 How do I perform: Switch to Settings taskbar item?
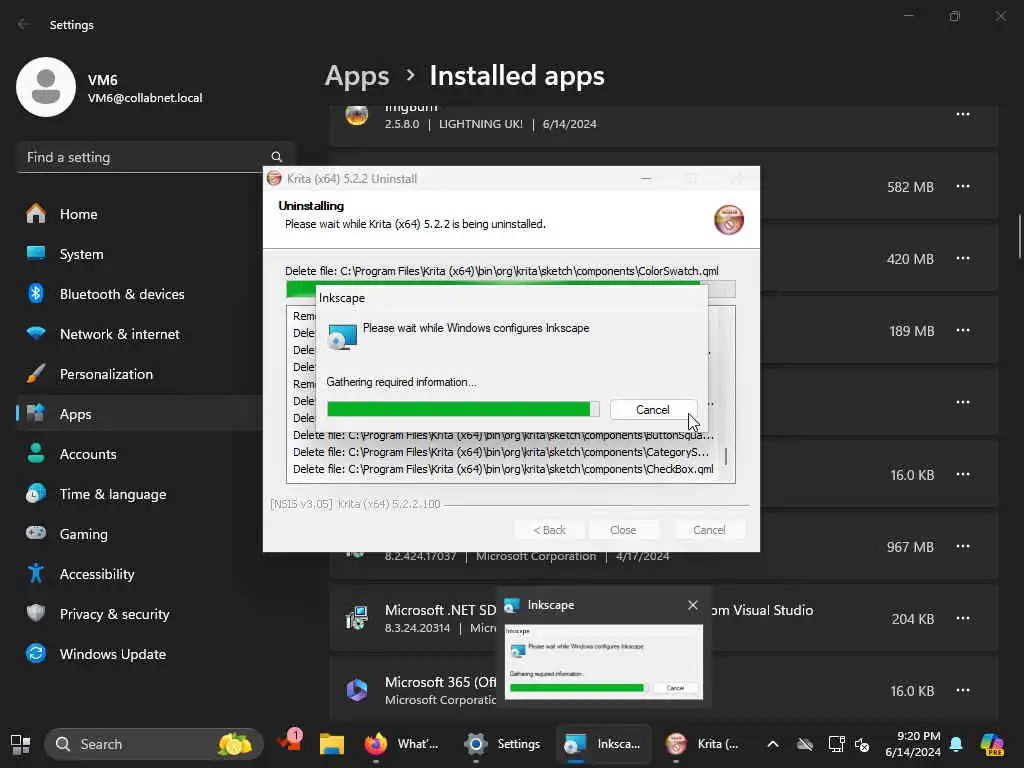coord(503,744)
